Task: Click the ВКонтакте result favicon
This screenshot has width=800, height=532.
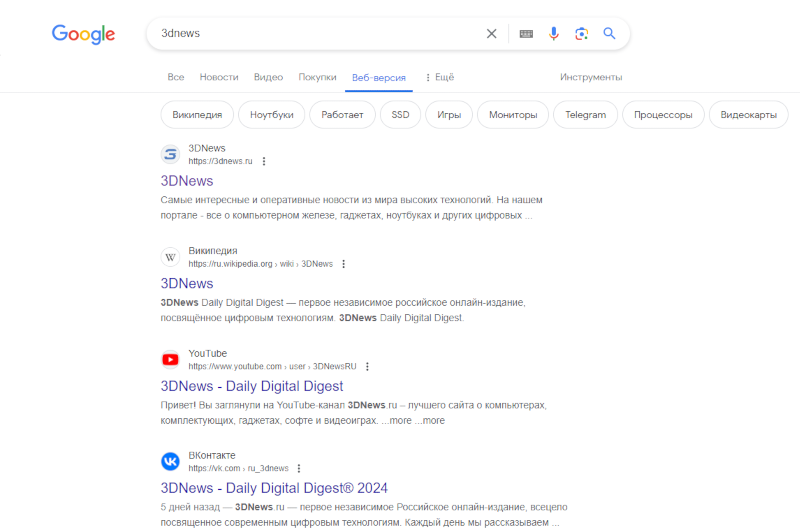Action: pos(170,461)
